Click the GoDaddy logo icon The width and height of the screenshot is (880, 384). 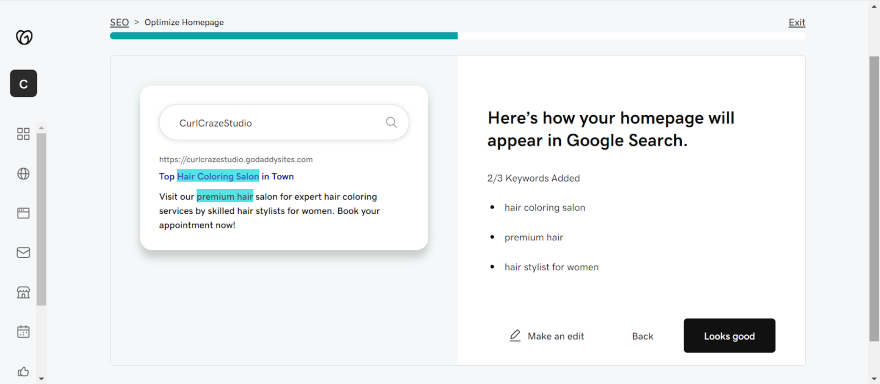pos(24,38)
